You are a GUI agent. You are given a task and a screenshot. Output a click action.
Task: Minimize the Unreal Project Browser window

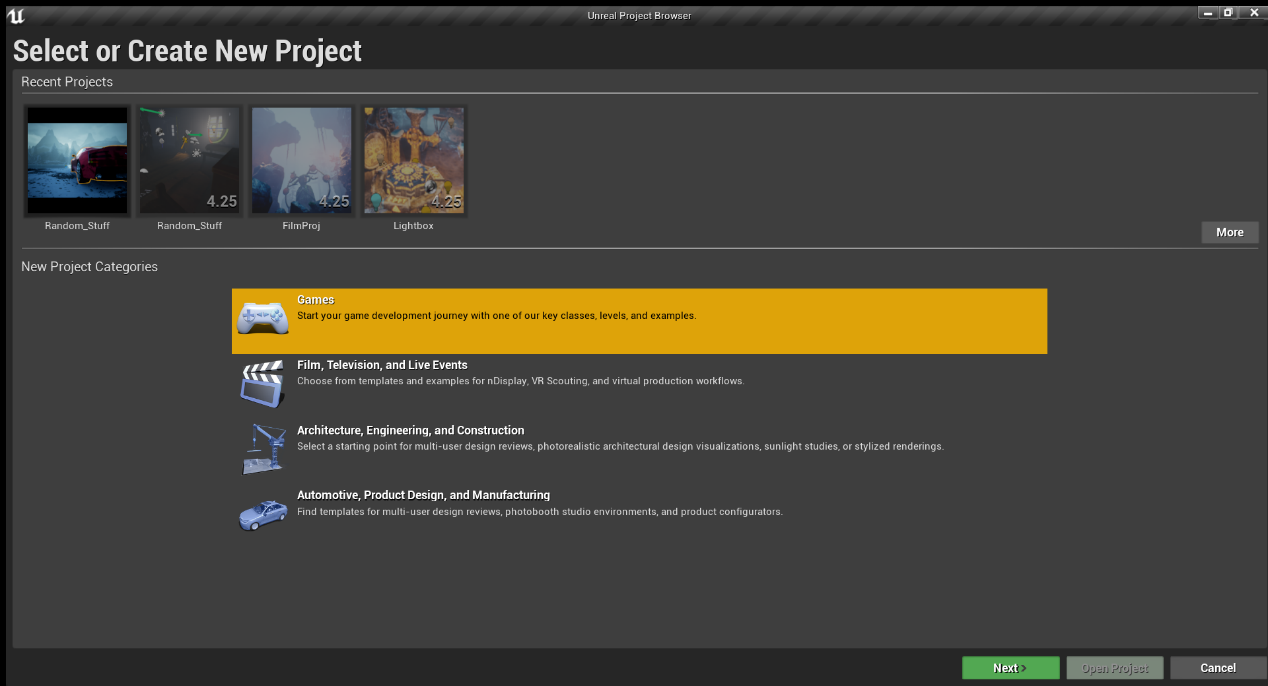point(1208,13)
